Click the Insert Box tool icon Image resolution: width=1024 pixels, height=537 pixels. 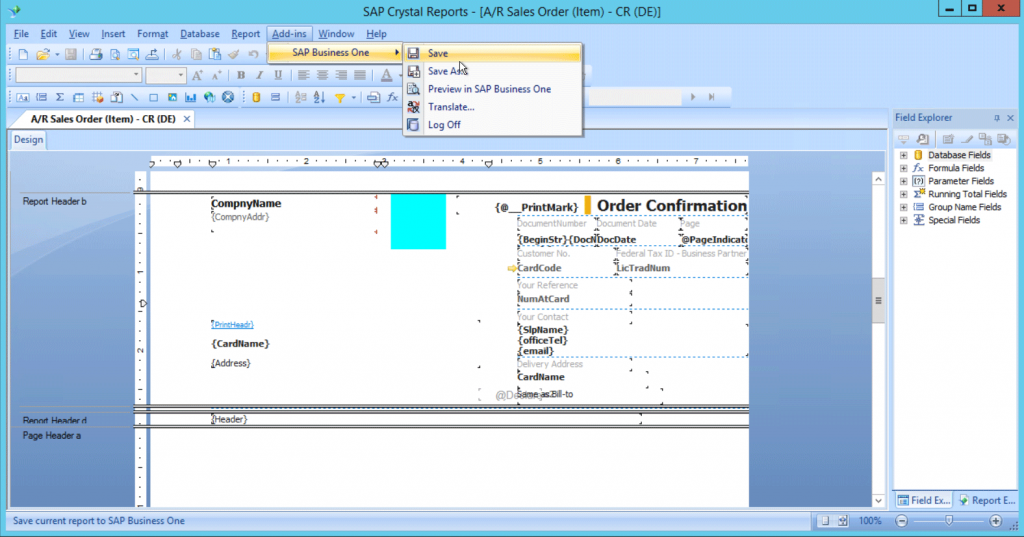coord(153,97)
